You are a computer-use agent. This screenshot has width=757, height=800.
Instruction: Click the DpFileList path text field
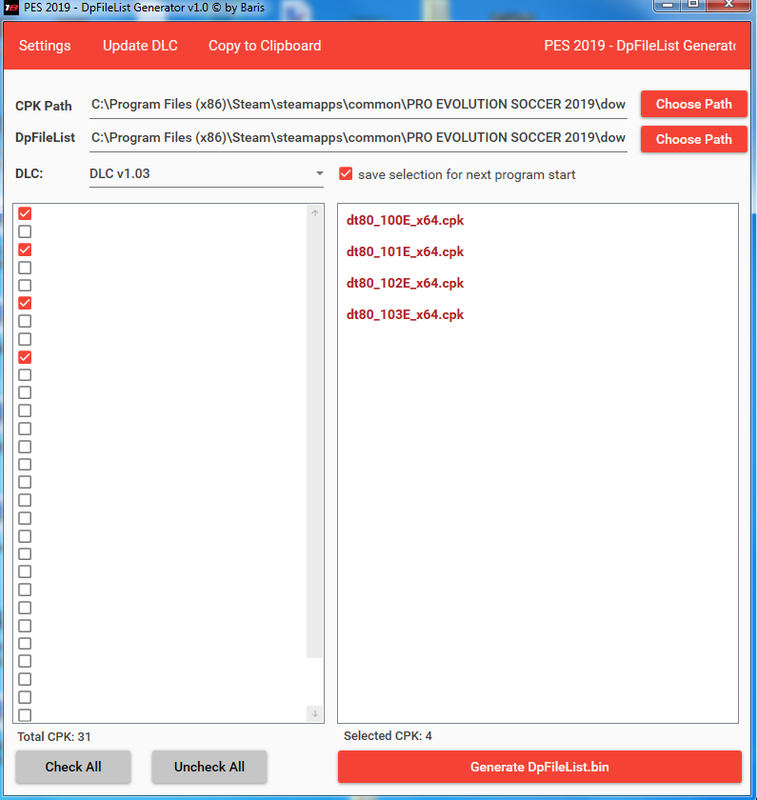(358, 138)
